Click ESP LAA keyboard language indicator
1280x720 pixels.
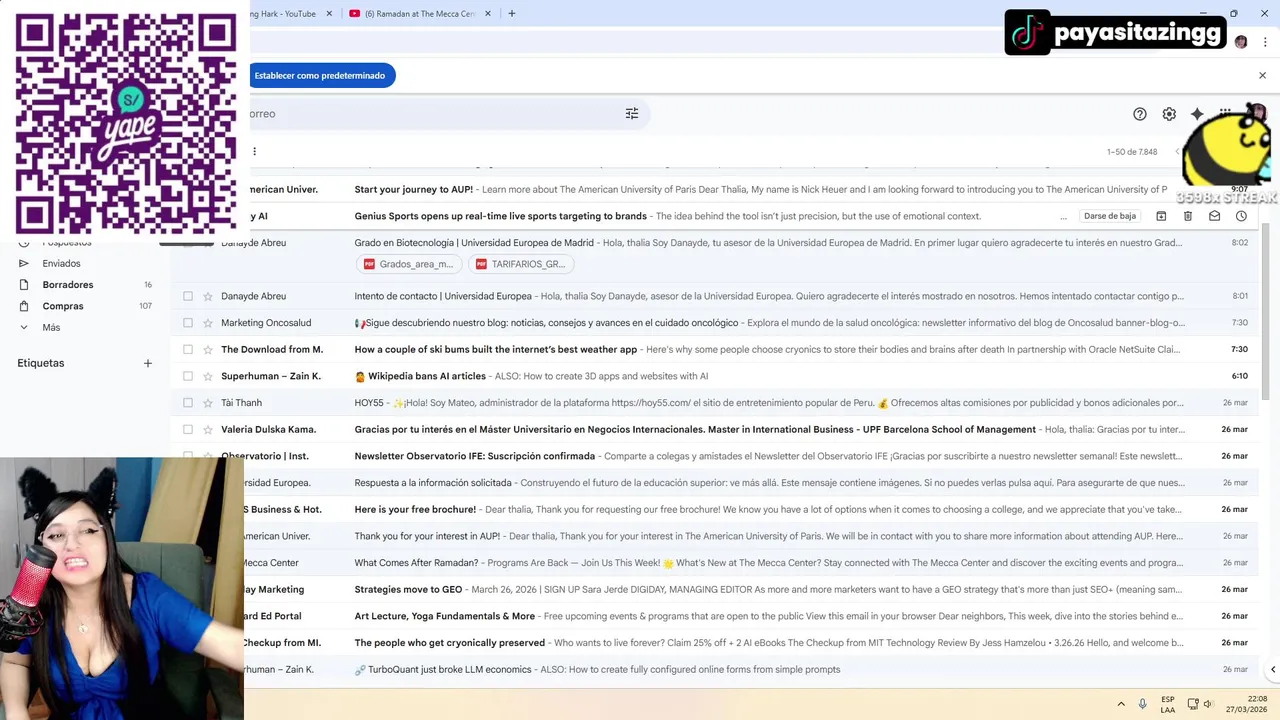[x=1168, y=704]
